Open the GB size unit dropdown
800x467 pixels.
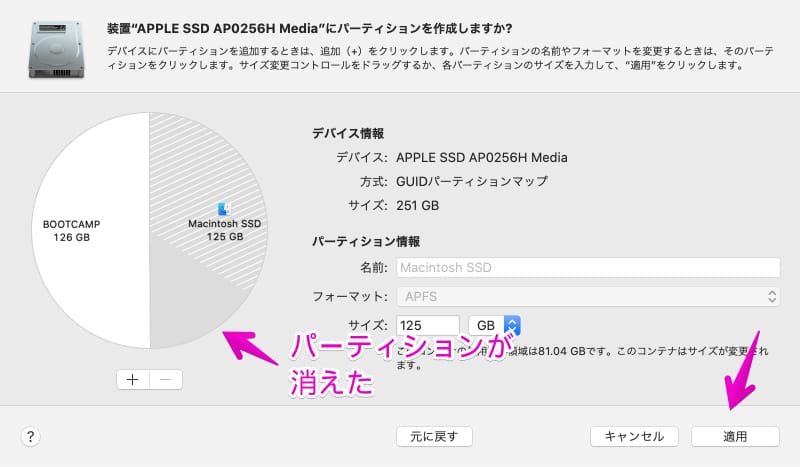pos(494,325)
